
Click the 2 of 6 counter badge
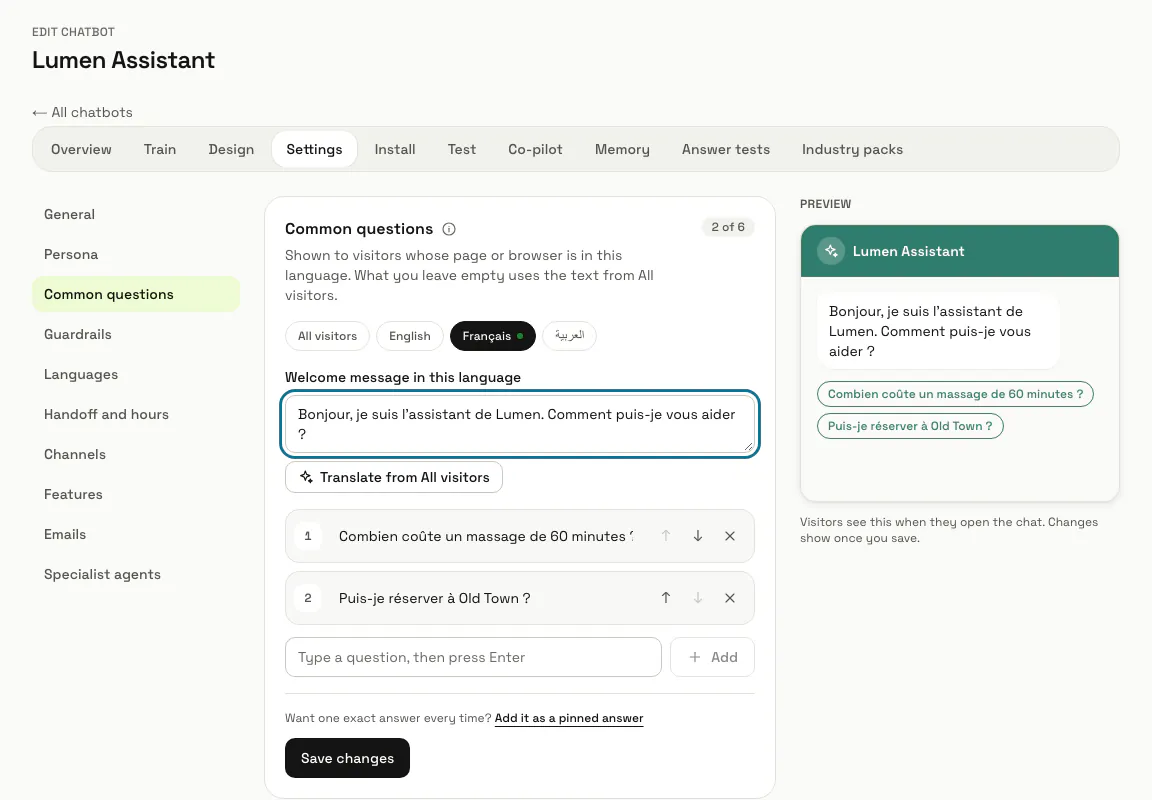[x=727, y=227]
